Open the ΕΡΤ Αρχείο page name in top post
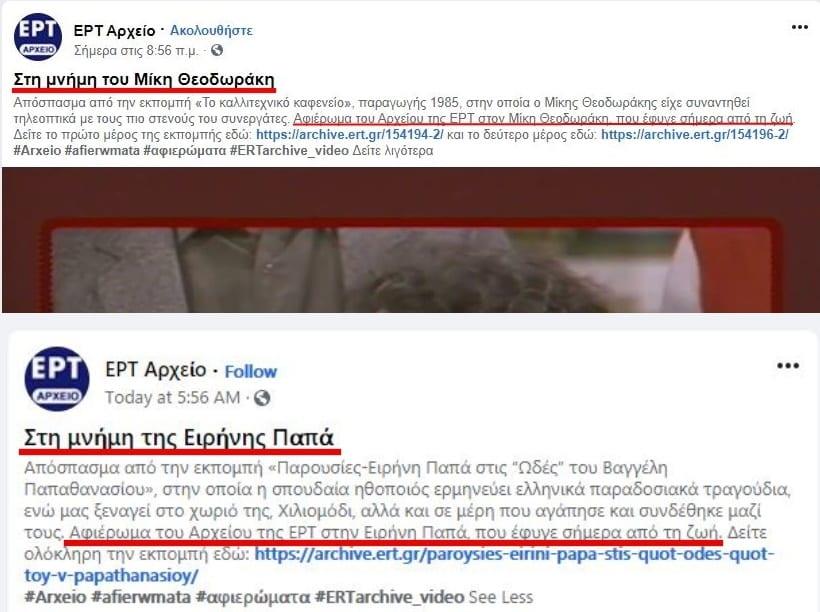Viewport: 820px width, 612px height. 115,30
